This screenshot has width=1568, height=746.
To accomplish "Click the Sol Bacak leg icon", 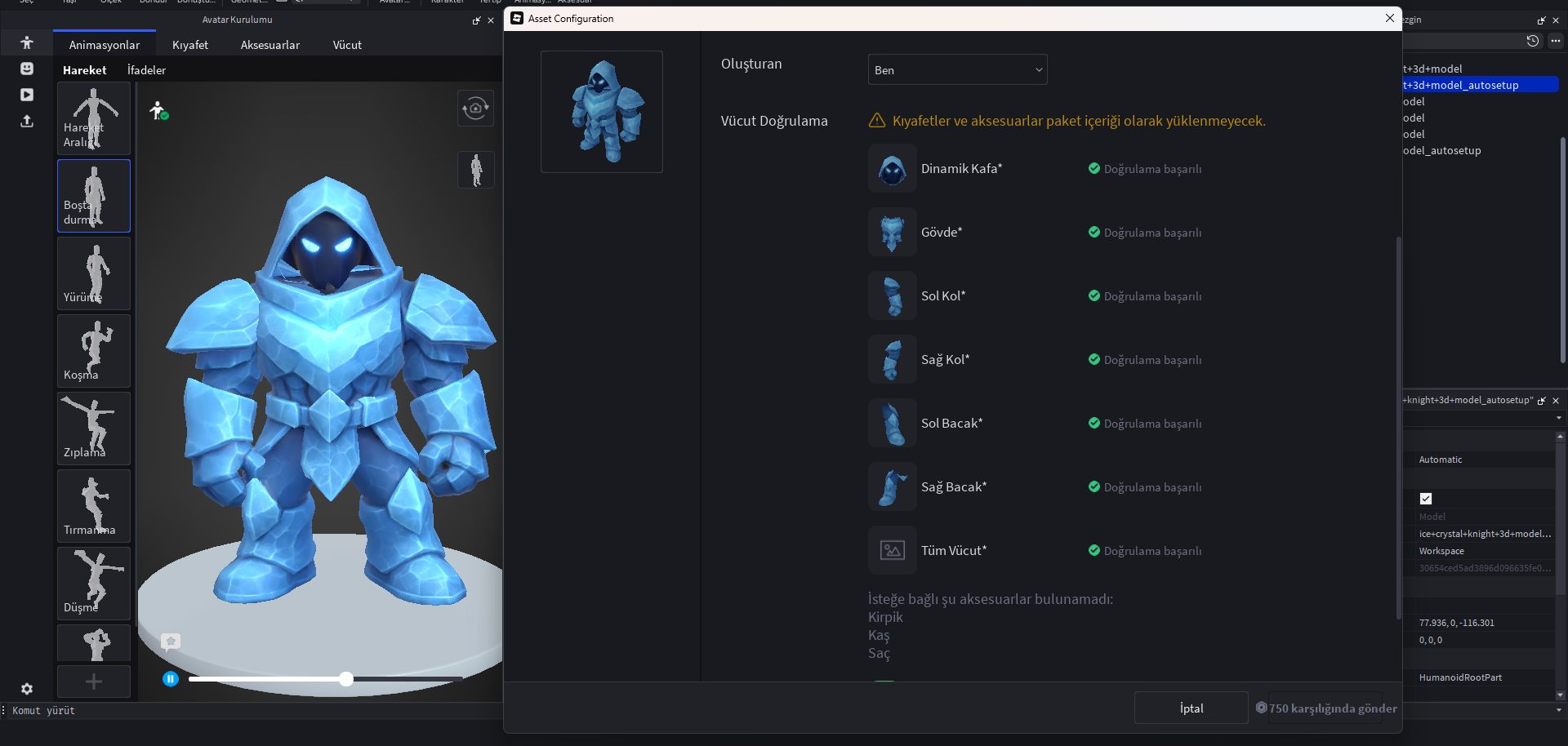I will (893, 424).
